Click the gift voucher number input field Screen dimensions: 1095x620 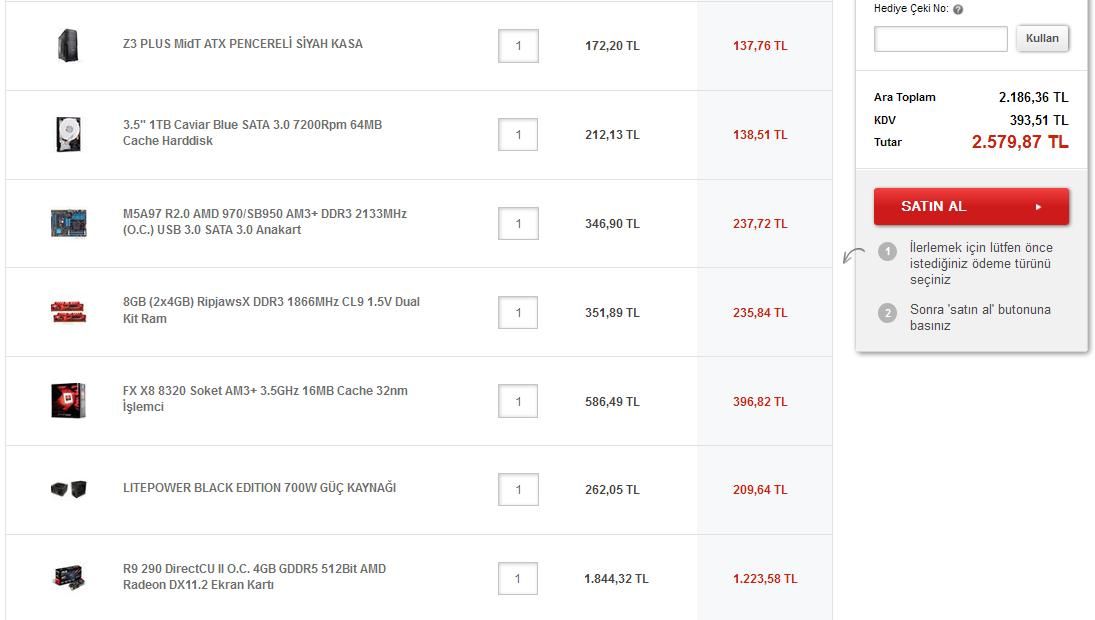(x=940, y=39)
